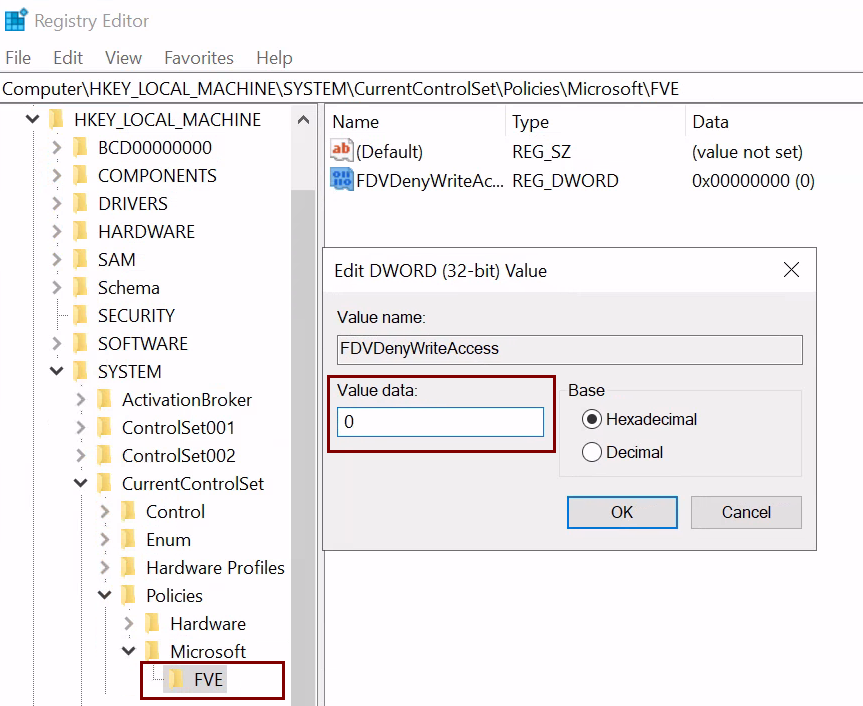Select the Enum folder icon
The image size is (863, 706).
128,540
